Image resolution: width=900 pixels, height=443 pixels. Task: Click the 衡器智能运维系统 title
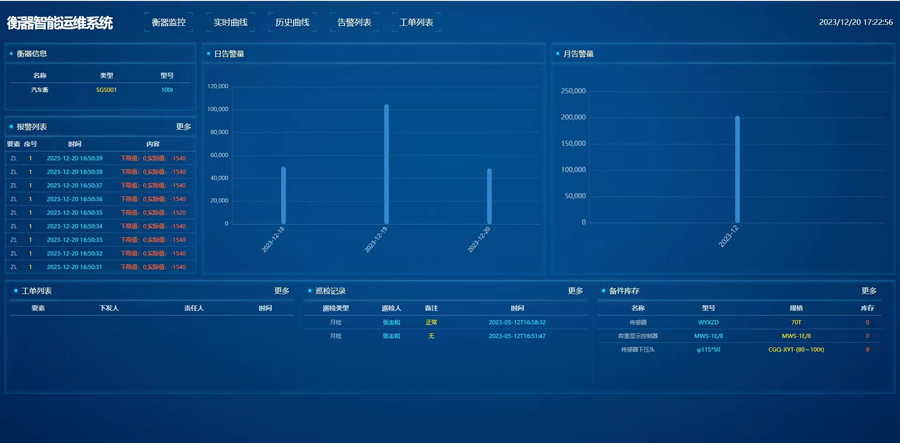(60, 22)
